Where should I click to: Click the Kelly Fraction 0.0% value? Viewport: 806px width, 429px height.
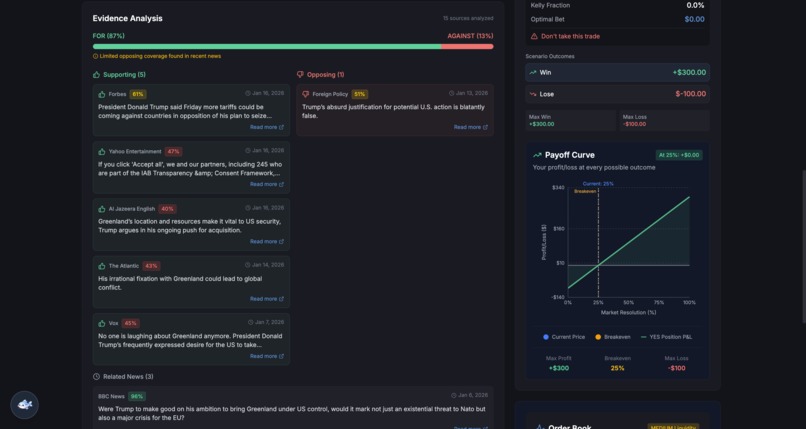pyautogui.click(x=695, y=5)
